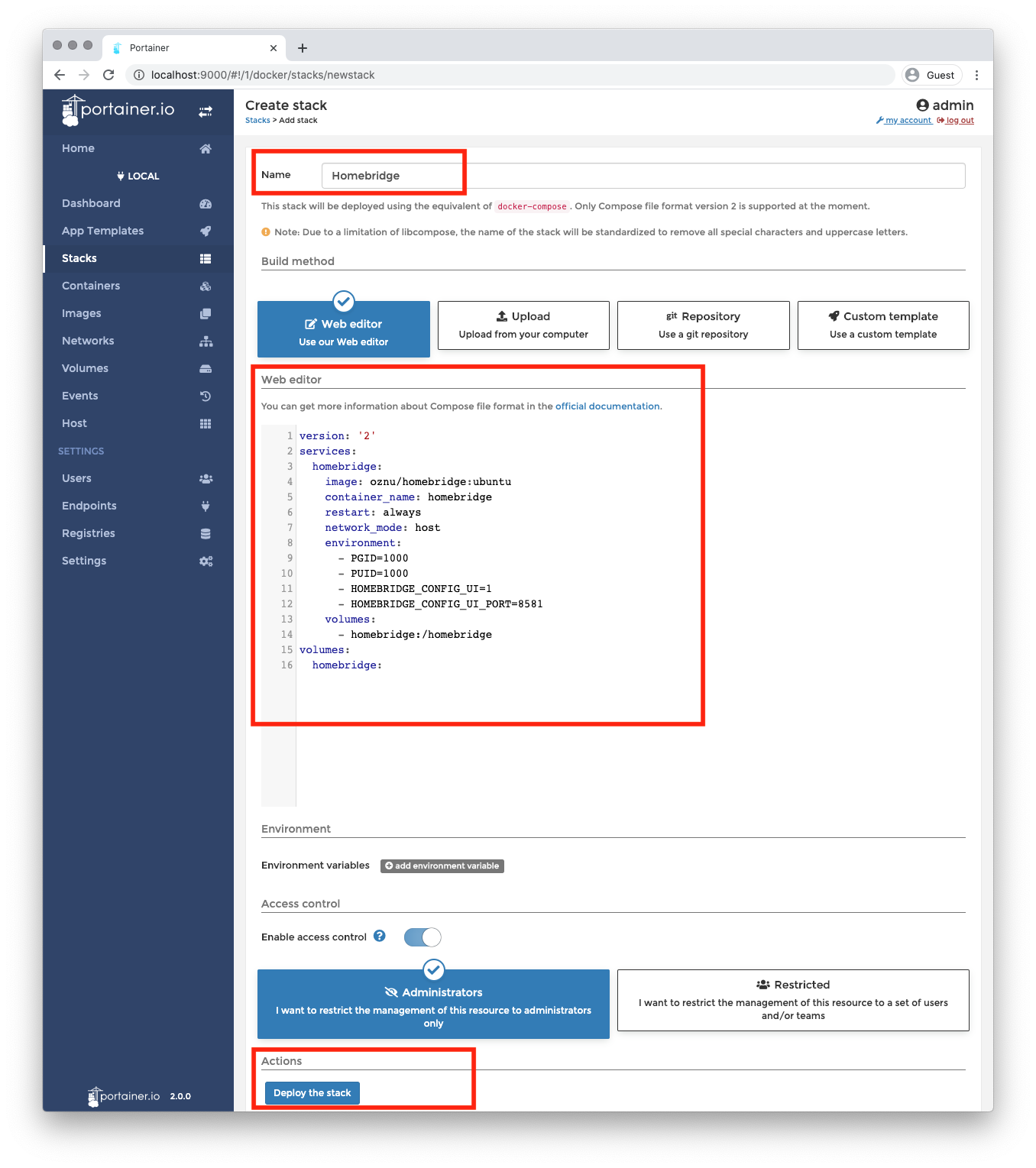Toggle the Enable access control switch
Screen dimensions: 1036x1168
422,937
